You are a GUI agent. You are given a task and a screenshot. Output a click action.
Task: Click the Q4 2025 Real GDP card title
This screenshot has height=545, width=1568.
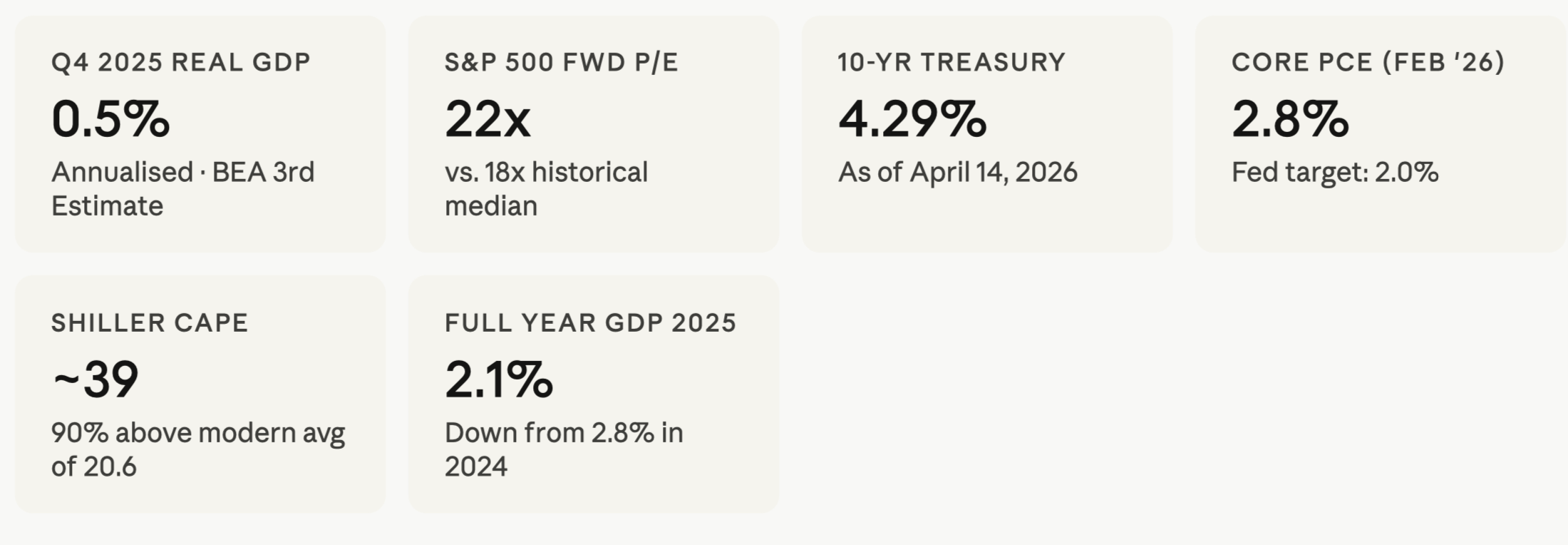(181, 63)
